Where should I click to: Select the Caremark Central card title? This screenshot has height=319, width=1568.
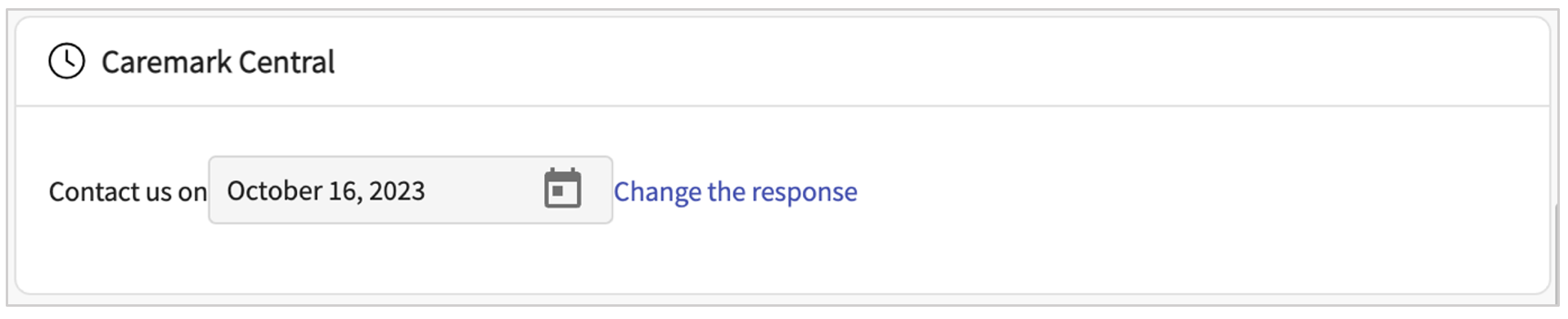point(218,62)
